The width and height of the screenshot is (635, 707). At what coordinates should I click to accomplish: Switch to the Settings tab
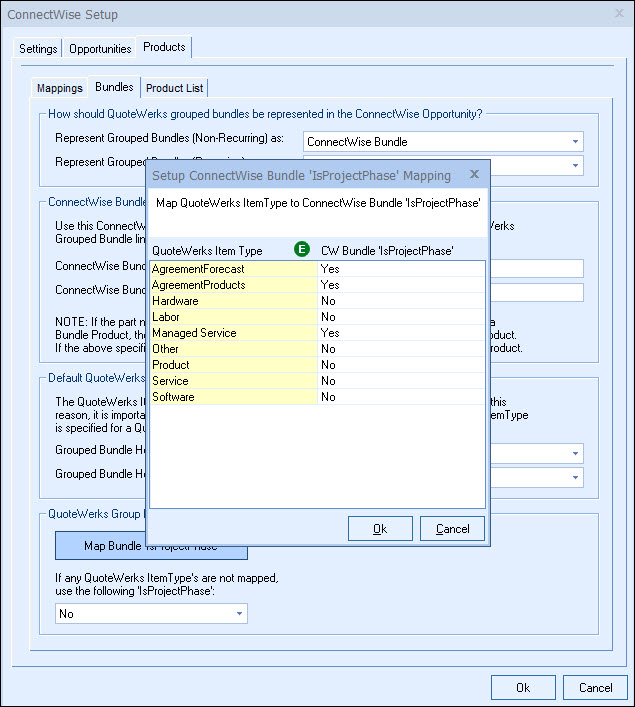coord(38,49)
